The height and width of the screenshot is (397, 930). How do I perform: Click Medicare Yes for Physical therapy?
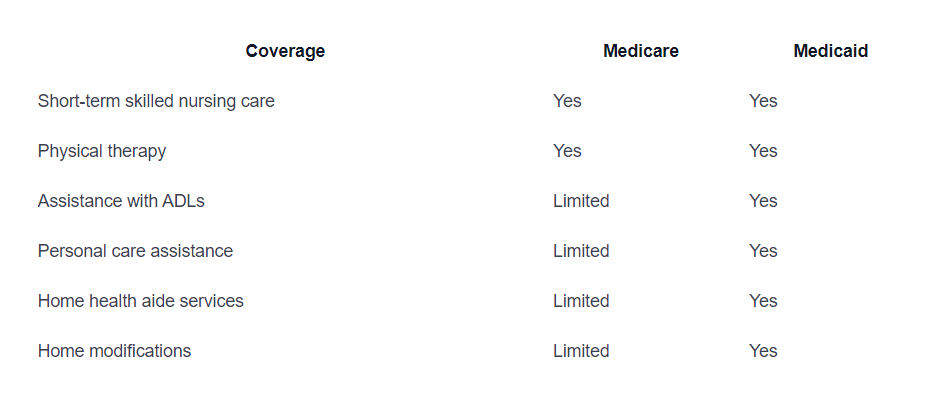pyautogui.click(x=567, y=151)
